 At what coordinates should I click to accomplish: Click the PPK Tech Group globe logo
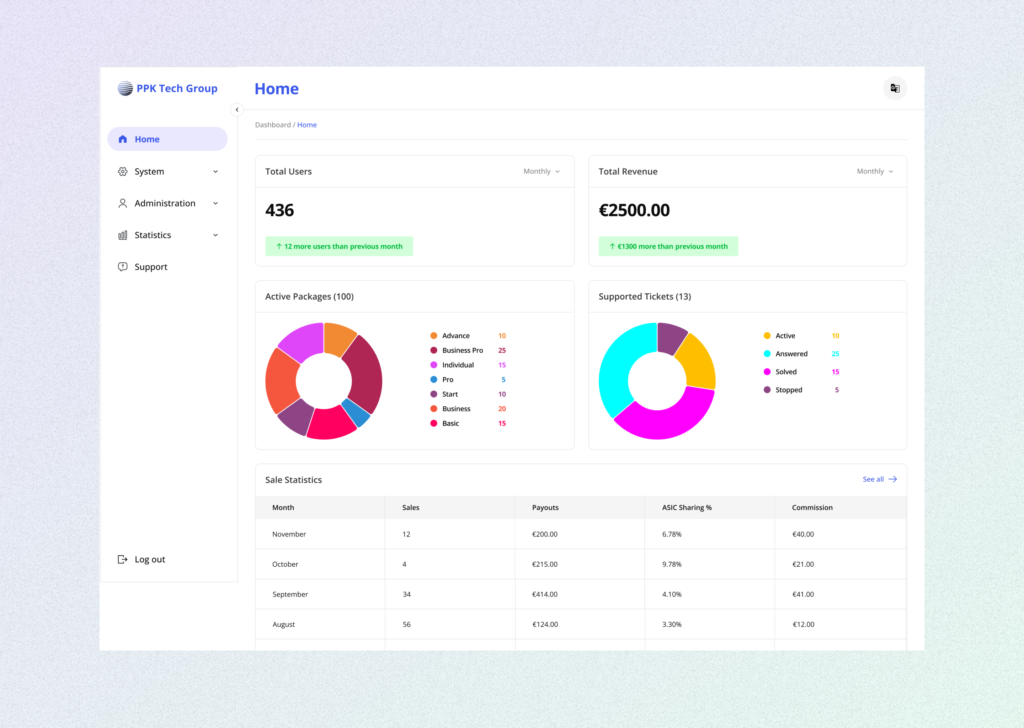pos(125,88)
